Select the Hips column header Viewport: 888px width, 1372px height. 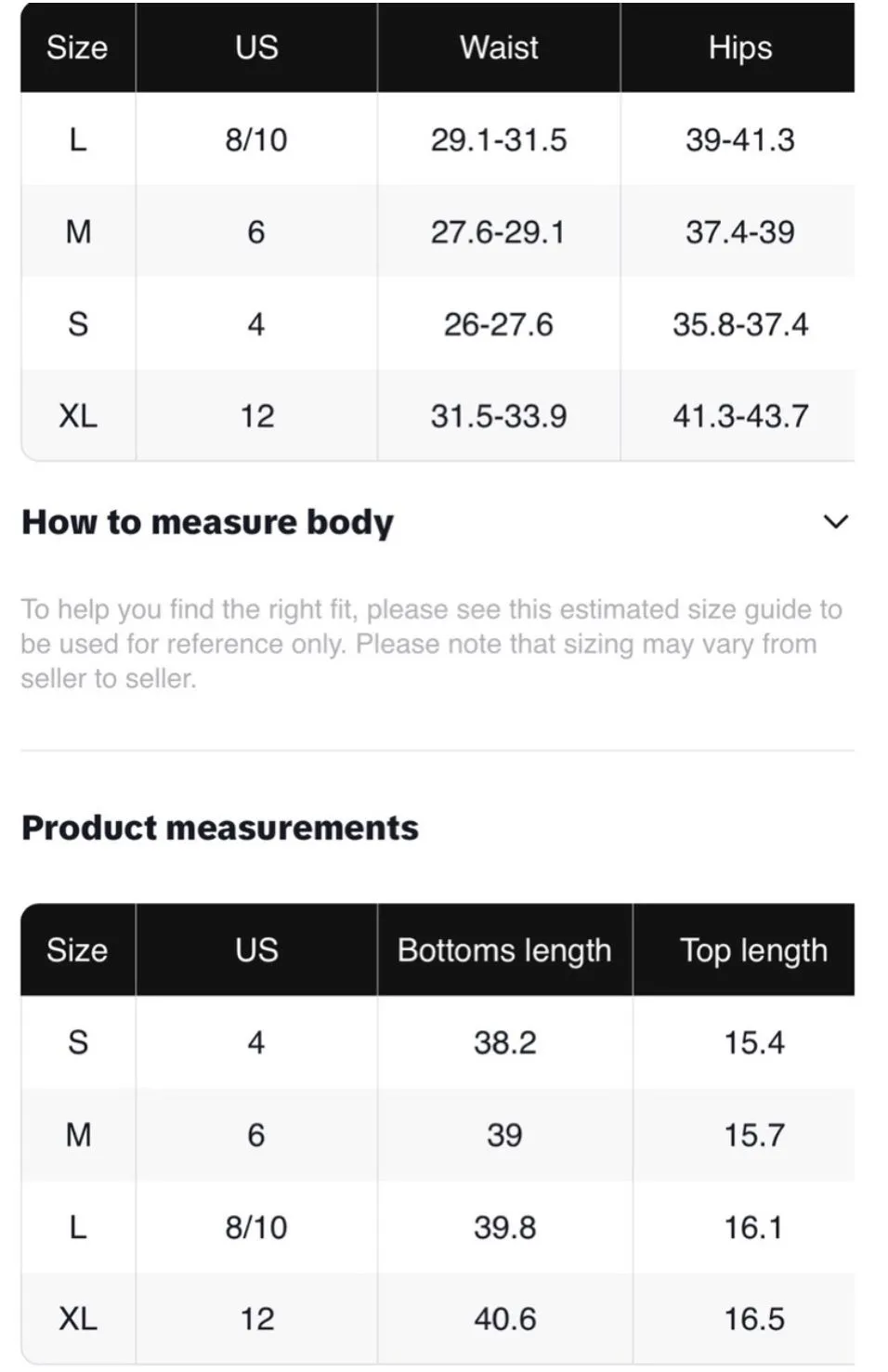point(739,47)
